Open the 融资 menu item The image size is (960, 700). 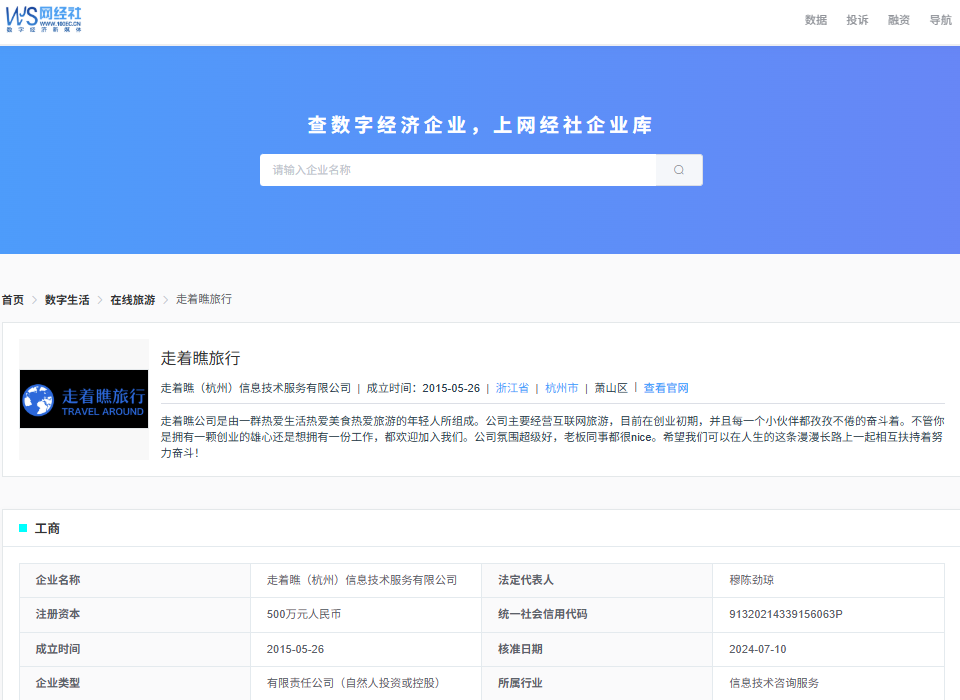click(x=899, y=20)
